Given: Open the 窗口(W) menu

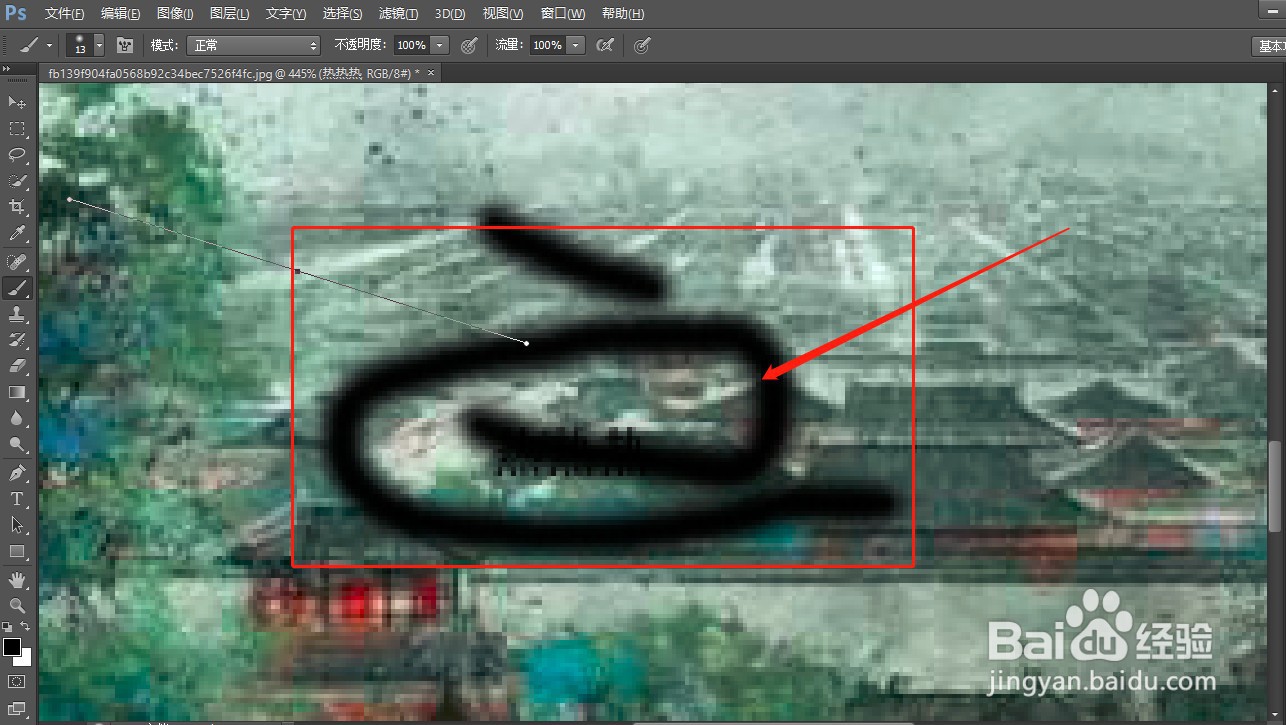Looking at the screenshot, I should (x=562, y=14).
